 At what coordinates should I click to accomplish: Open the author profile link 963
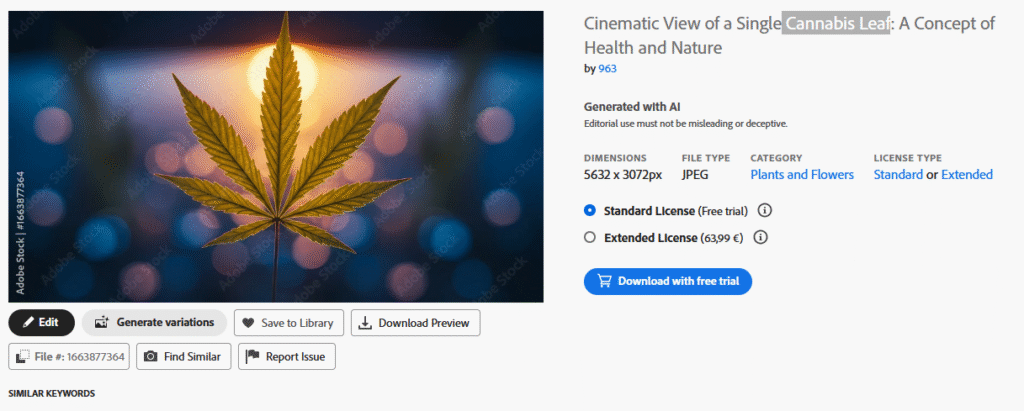(x=607, y=68)
